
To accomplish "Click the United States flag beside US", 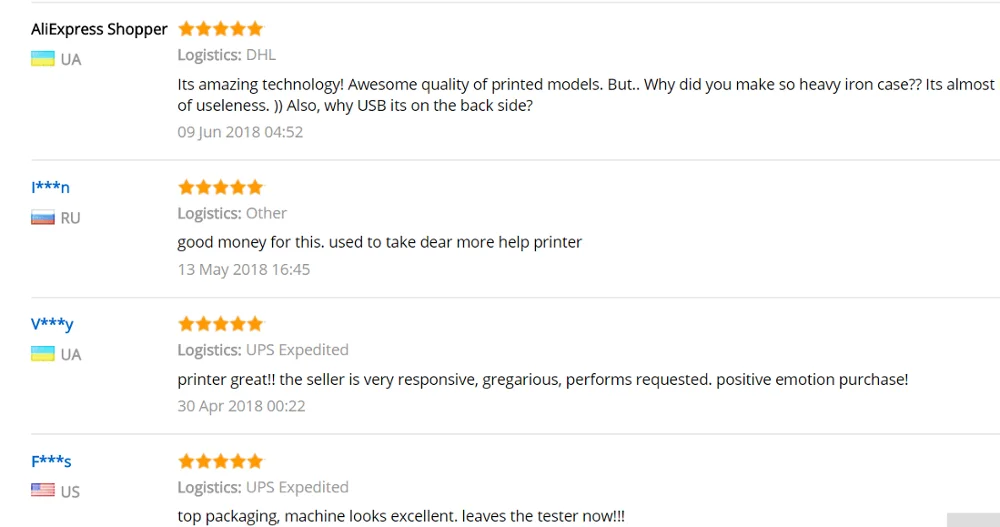I will click(42, 491).
